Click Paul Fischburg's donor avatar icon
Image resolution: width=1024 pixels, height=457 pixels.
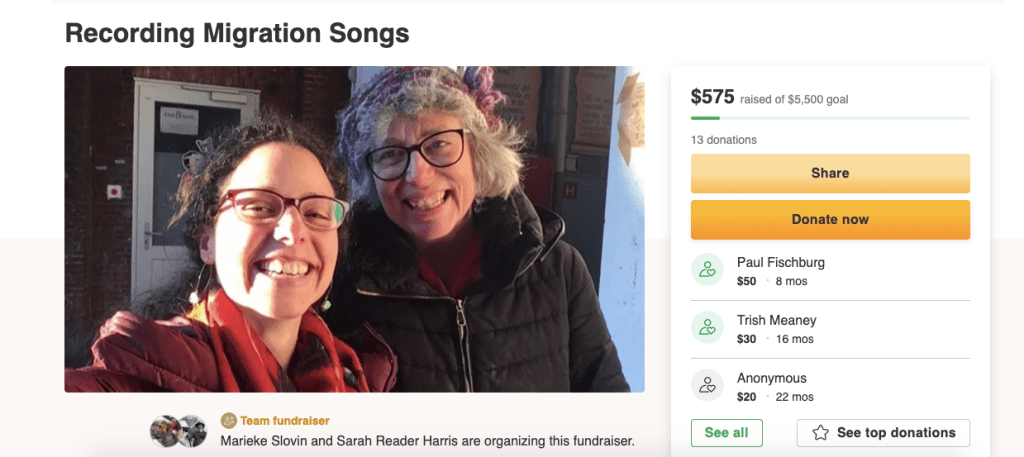point(708,270)
